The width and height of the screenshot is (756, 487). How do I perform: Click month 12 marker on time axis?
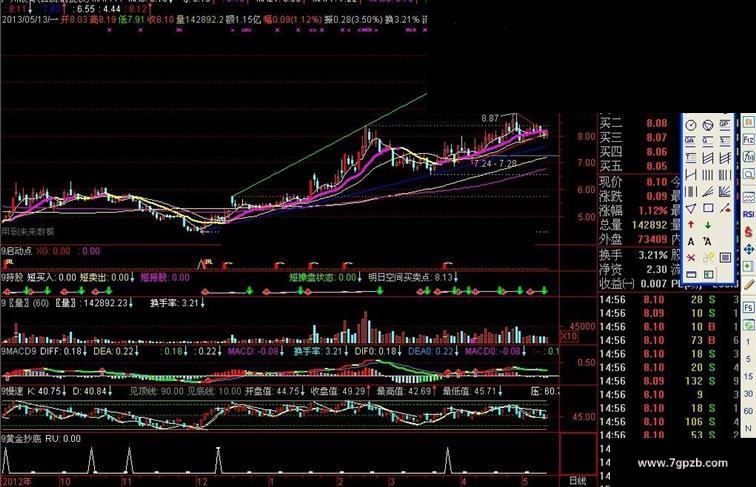click(x=202, y=481)
